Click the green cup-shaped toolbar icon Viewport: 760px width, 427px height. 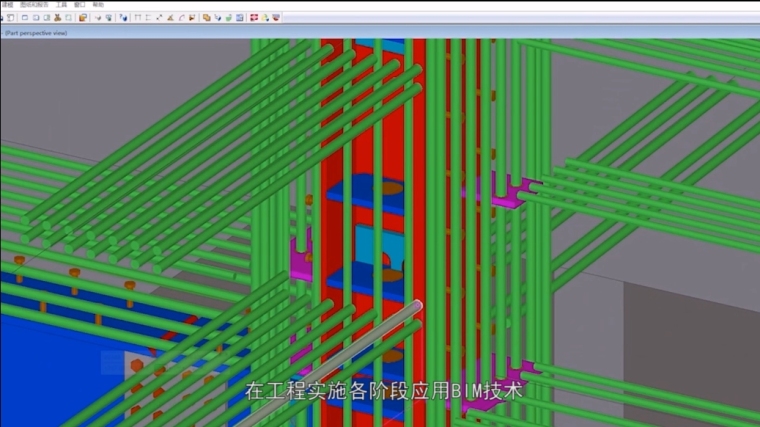[x=229, y=17]
